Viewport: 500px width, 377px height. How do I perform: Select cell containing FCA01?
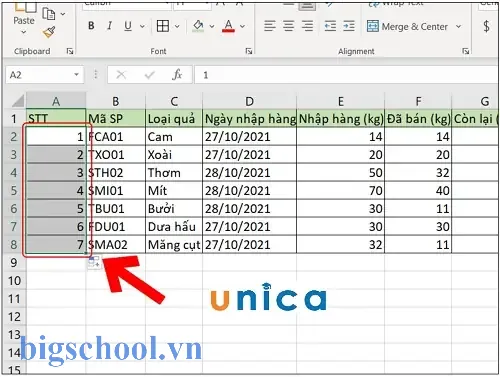(x=116, y=137)
